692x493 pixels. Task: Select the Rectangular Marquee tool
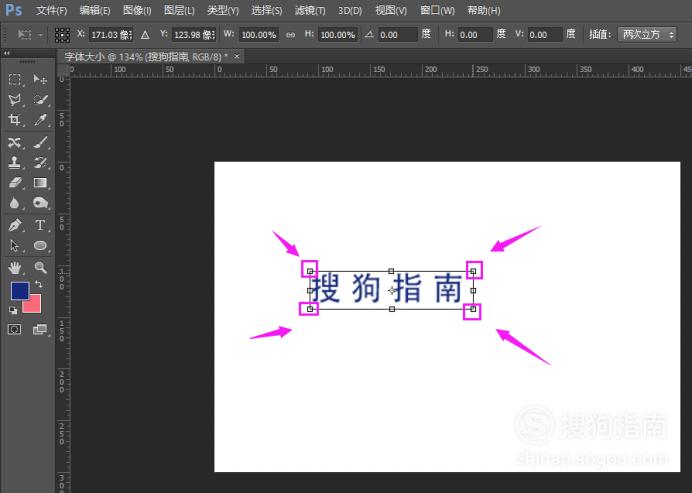15,79
